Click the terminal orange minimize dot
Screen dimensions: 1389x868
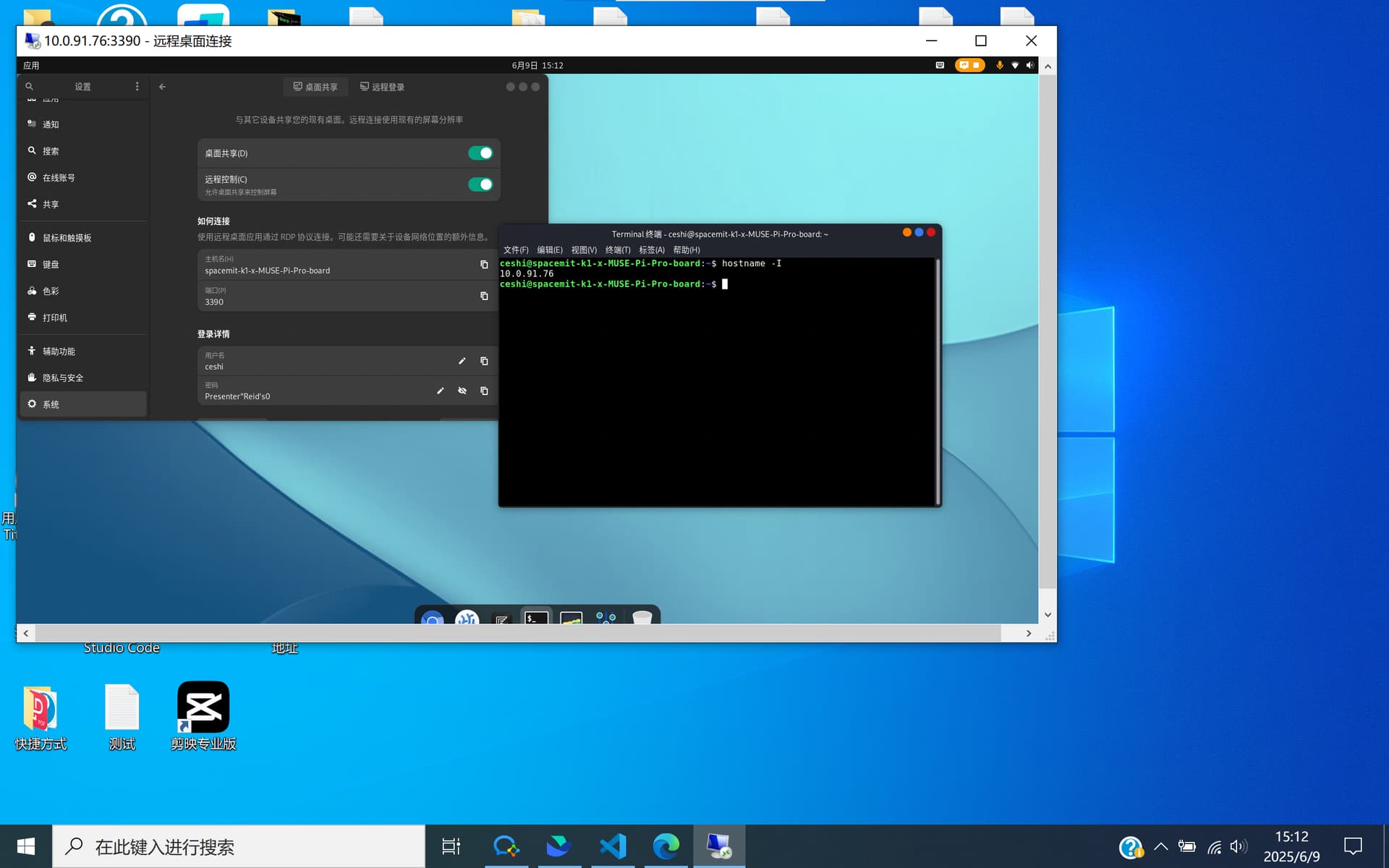[906, 233]
